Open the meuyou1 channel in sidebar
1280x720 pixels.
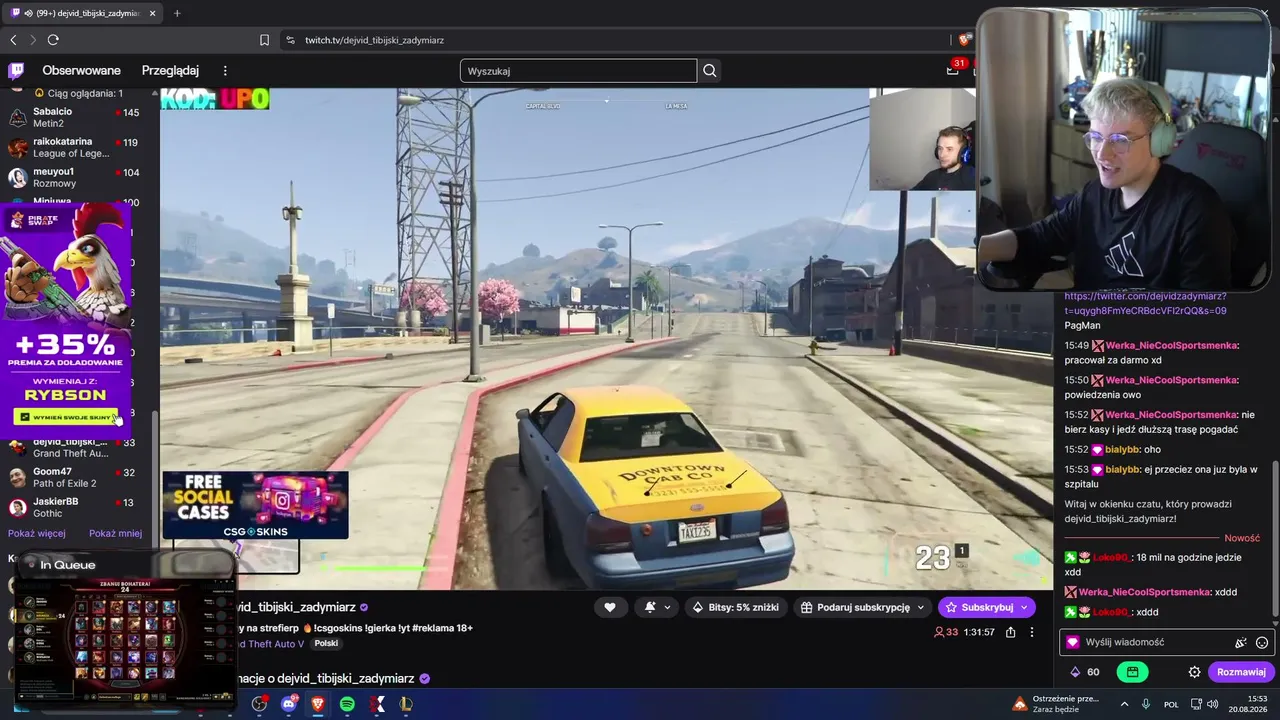pyautogui.click(x=74, y=177)
